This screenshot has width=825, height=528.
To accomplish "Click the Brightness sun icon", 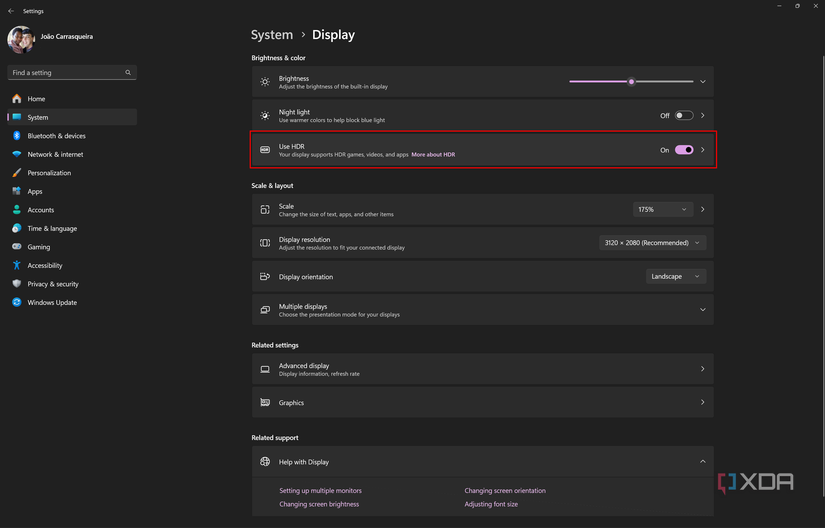I will pos(265,82).
